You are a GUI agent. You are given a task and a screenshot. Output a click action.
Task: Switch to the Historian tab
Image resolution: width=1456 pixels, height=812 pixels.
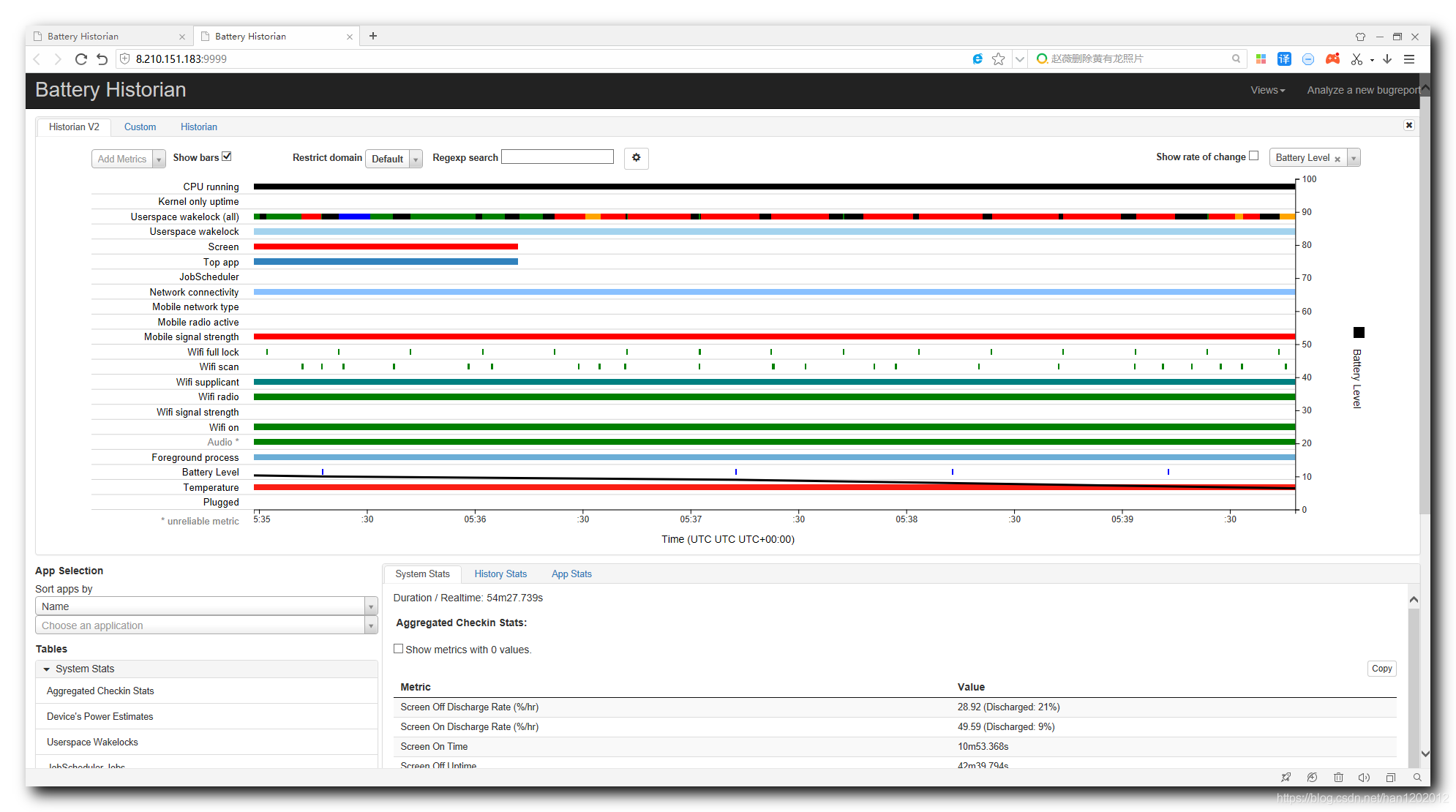point(199,127)
